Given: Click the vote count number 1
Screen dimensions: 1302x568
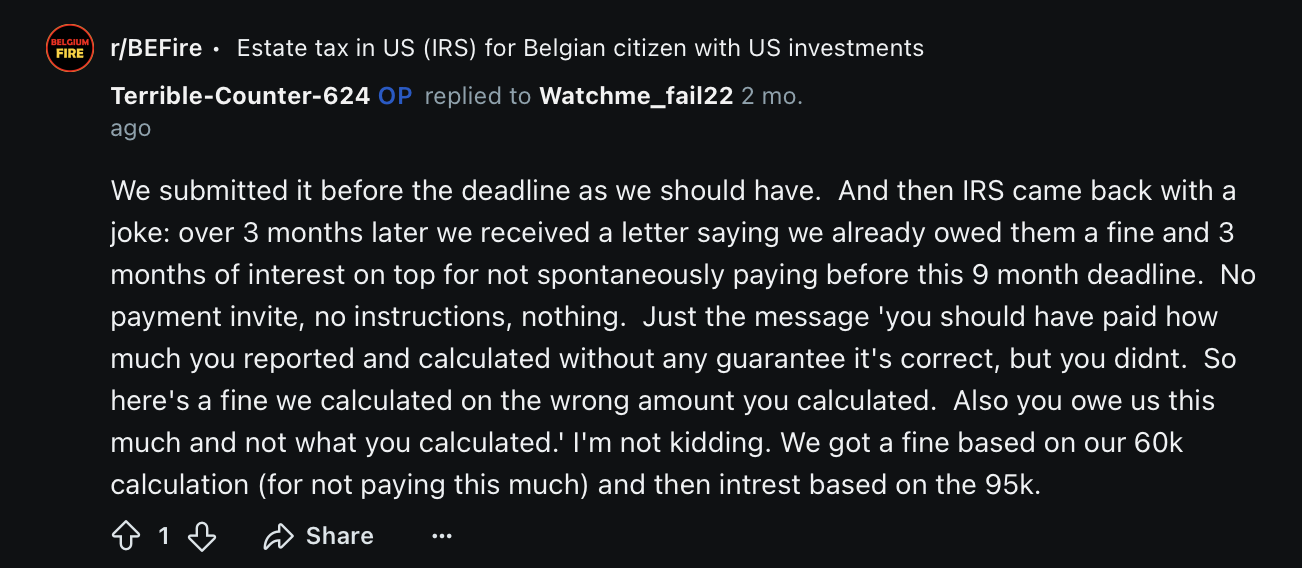Looking at the screenshot, I should pyautogui.click(x=164, y=536).
